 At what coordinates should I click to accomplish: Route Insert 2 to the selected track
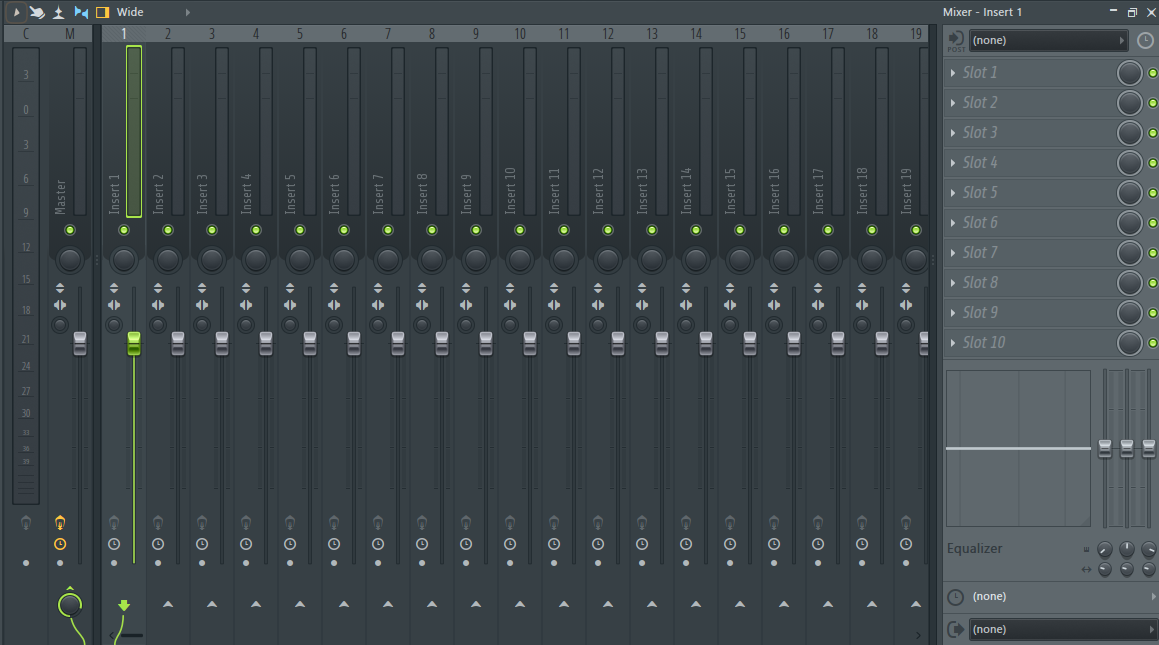coord(168,604)
